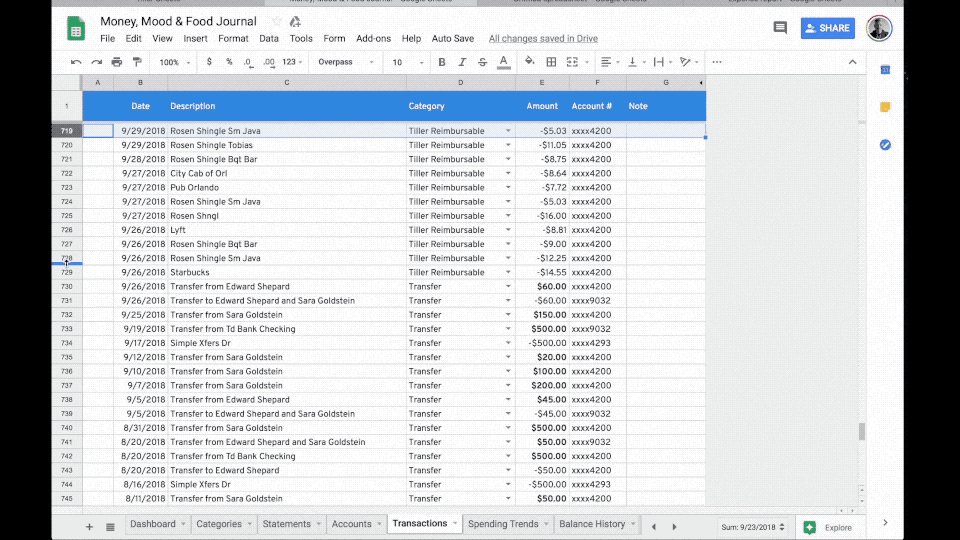Viewport: 960px width, 540px height.
Task: Click the Explore button
Action: [x=828, y=527]
